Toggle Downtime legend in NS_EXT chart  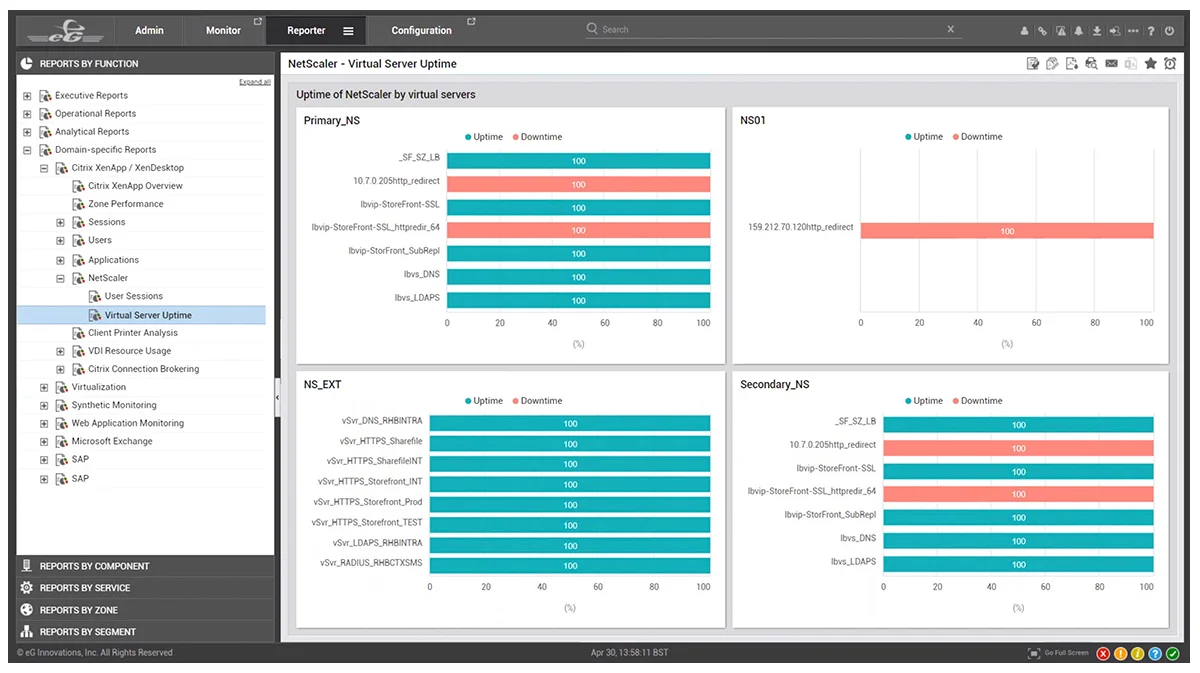pyautogui.click(x=537, y=401)
